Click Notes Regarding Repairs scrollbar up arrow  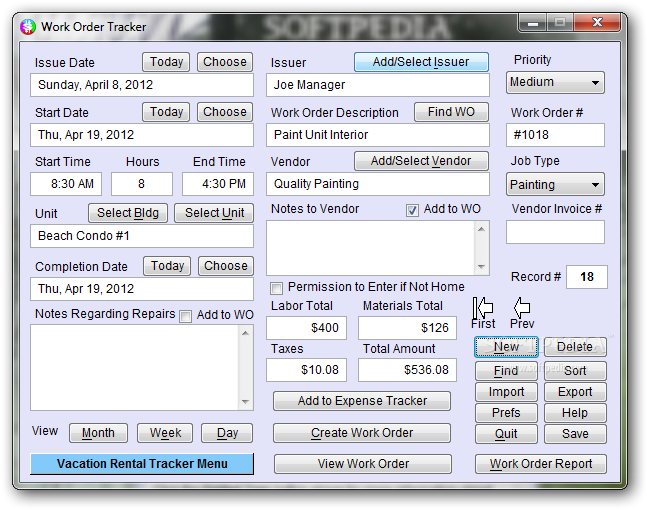pyautogui.click(x=245, y=333)
